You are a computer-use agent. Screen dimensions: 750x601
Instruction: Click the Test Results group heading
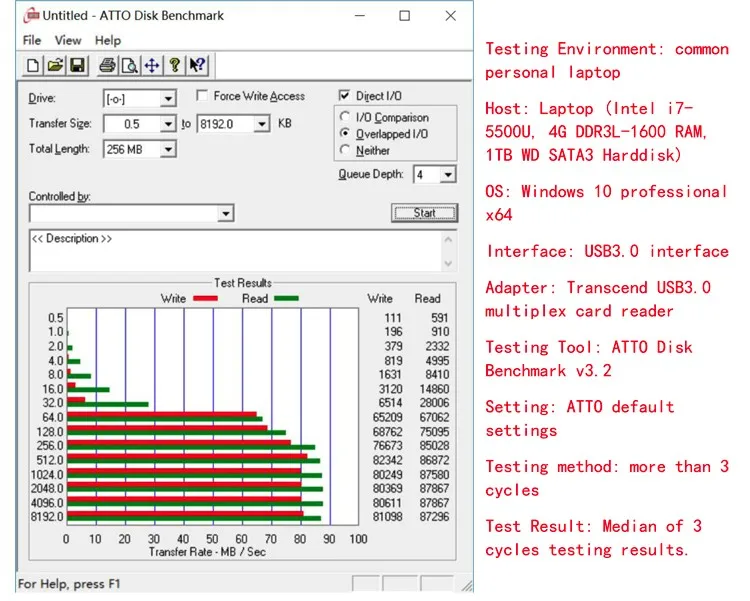click(x=243, y=283)
